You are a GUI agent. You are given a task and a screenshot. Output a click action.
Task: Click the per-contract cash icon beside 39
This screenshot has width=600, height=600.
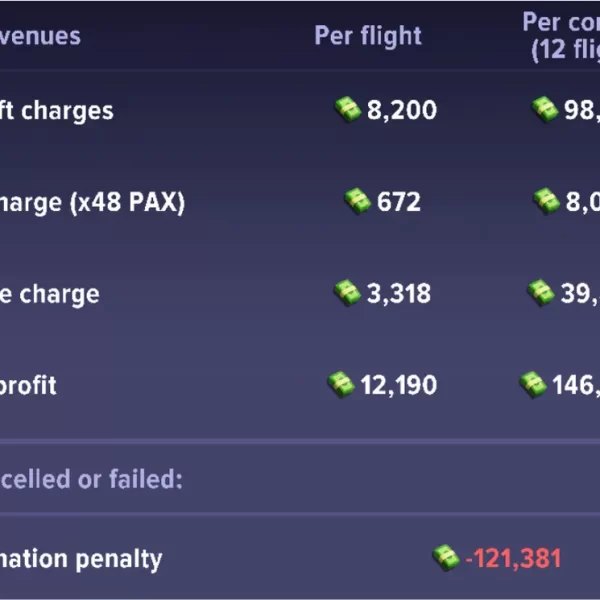tap(540, 293)
